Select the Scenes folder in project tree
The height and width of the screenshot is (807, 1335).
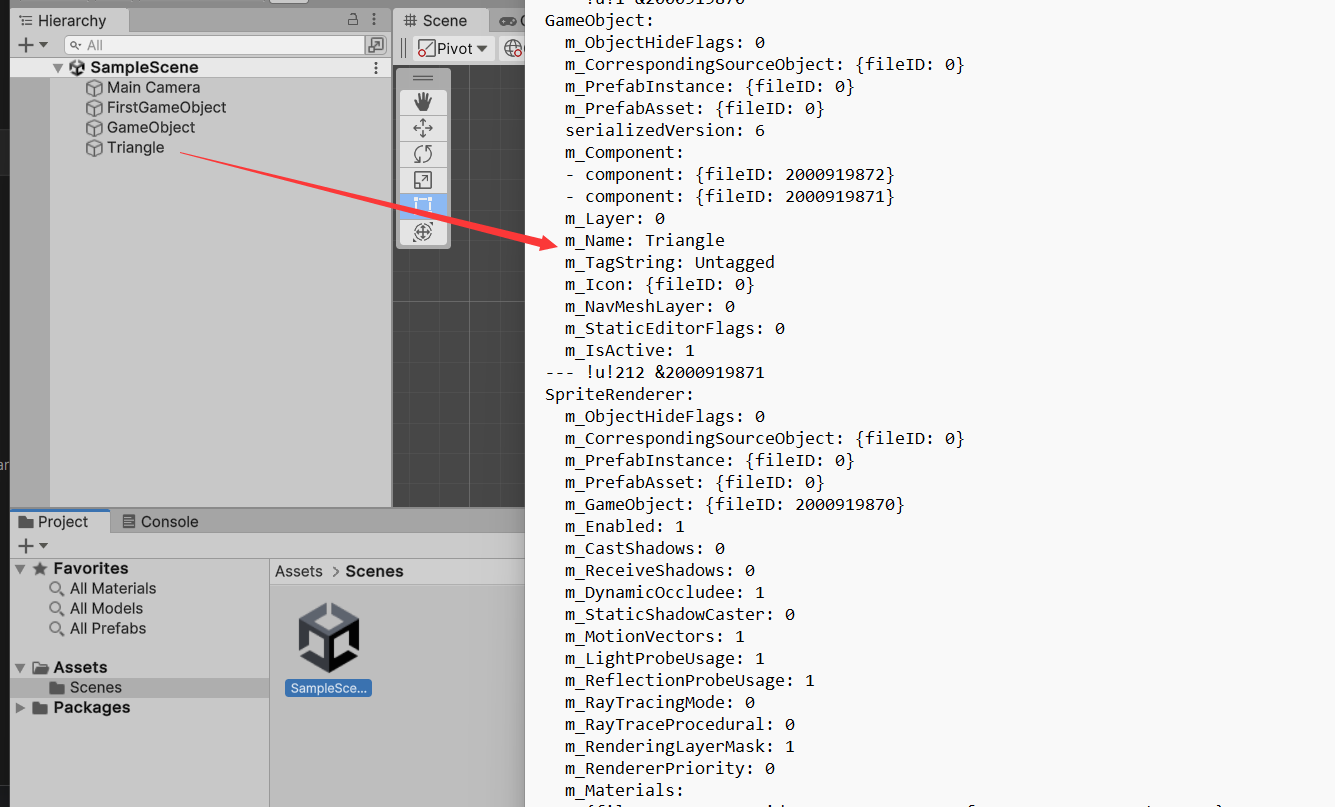[96, 688]
